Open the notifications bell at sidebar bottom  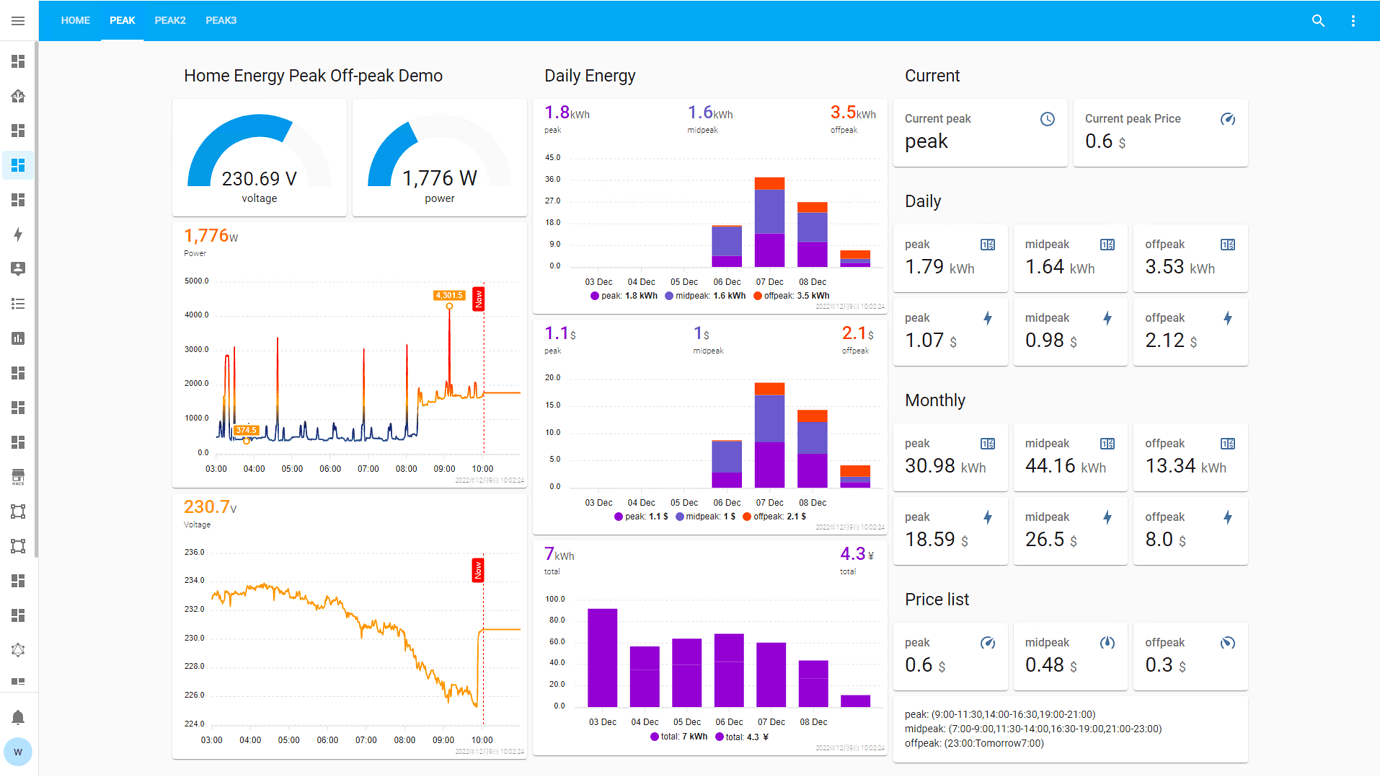pyautogui.click(x=17, y=717)
